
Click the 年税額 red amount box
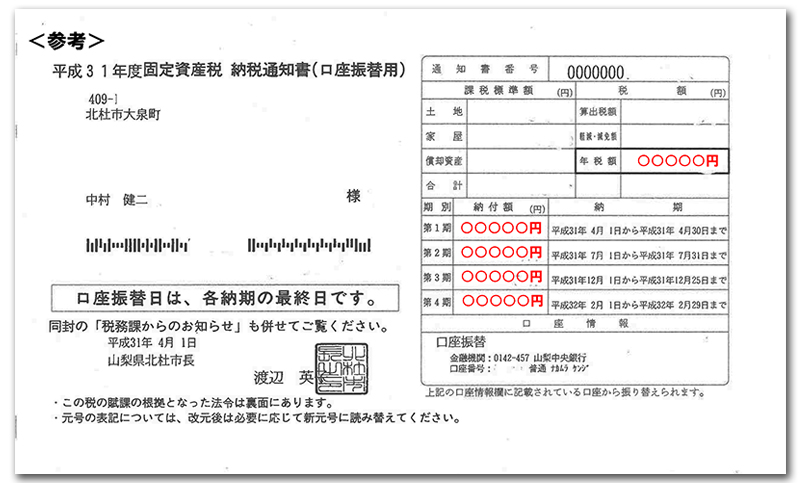pos(677,160)
